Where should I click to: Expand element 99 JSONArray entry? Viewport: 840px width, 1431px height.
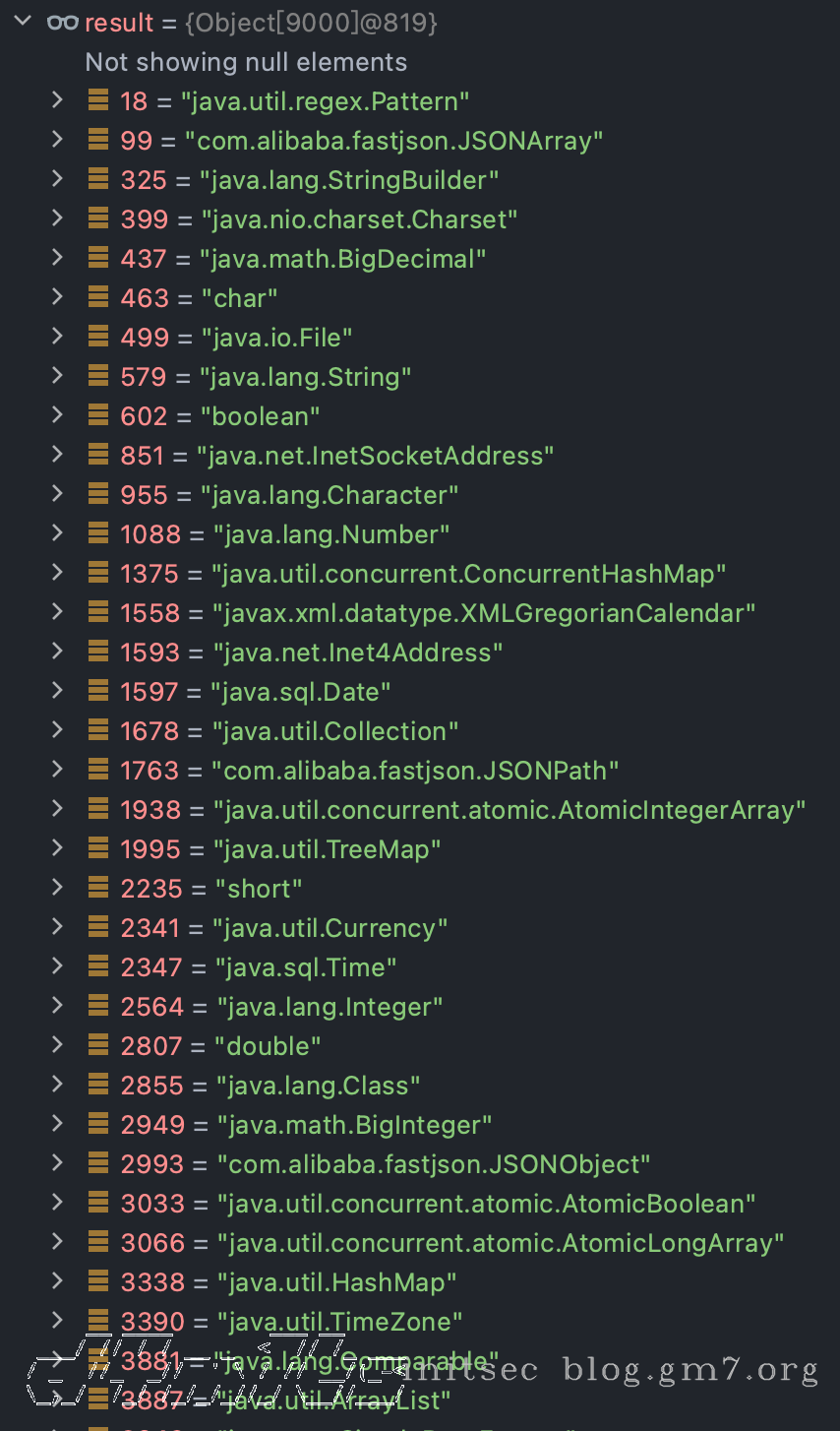57,139
